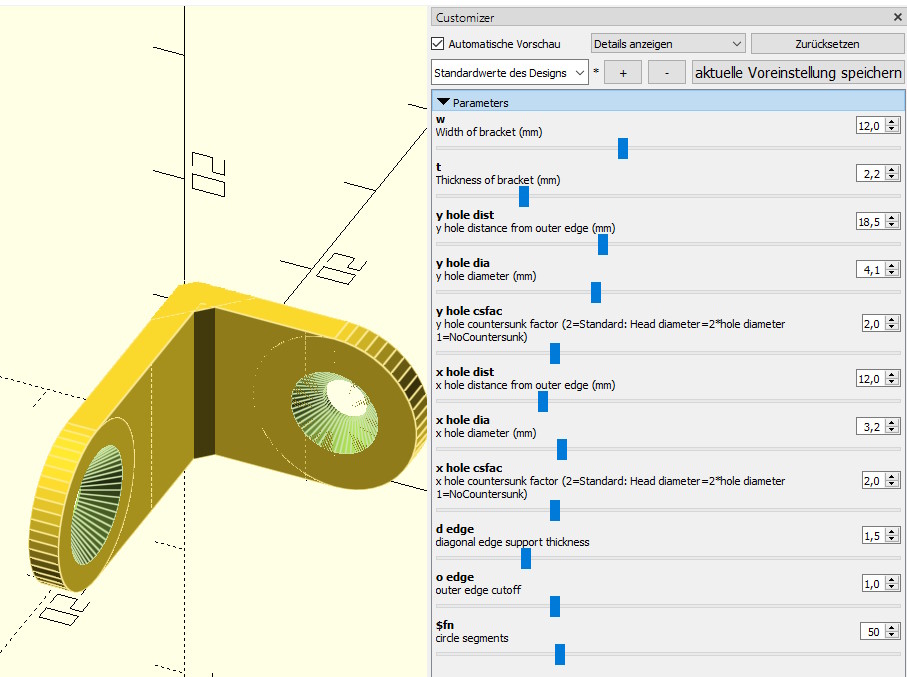This screenshot has height=677, width=907.
Task: Collapse the Parameters section triangle
Action: pos(444,102)
